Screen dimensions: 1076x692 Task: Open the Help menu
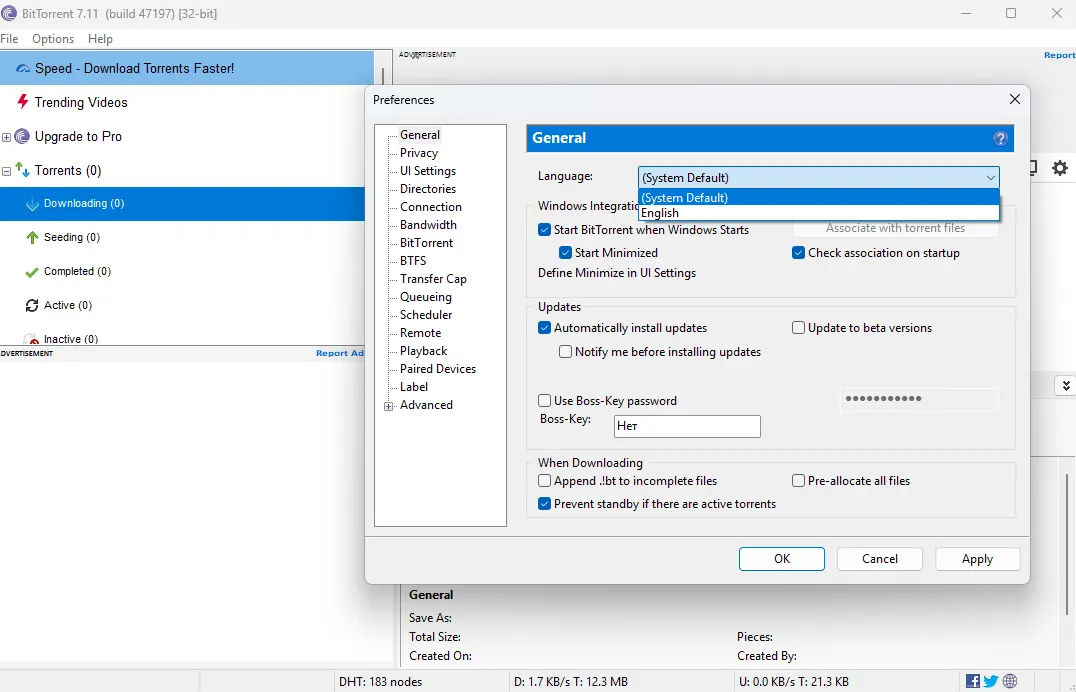coord(99,39)
